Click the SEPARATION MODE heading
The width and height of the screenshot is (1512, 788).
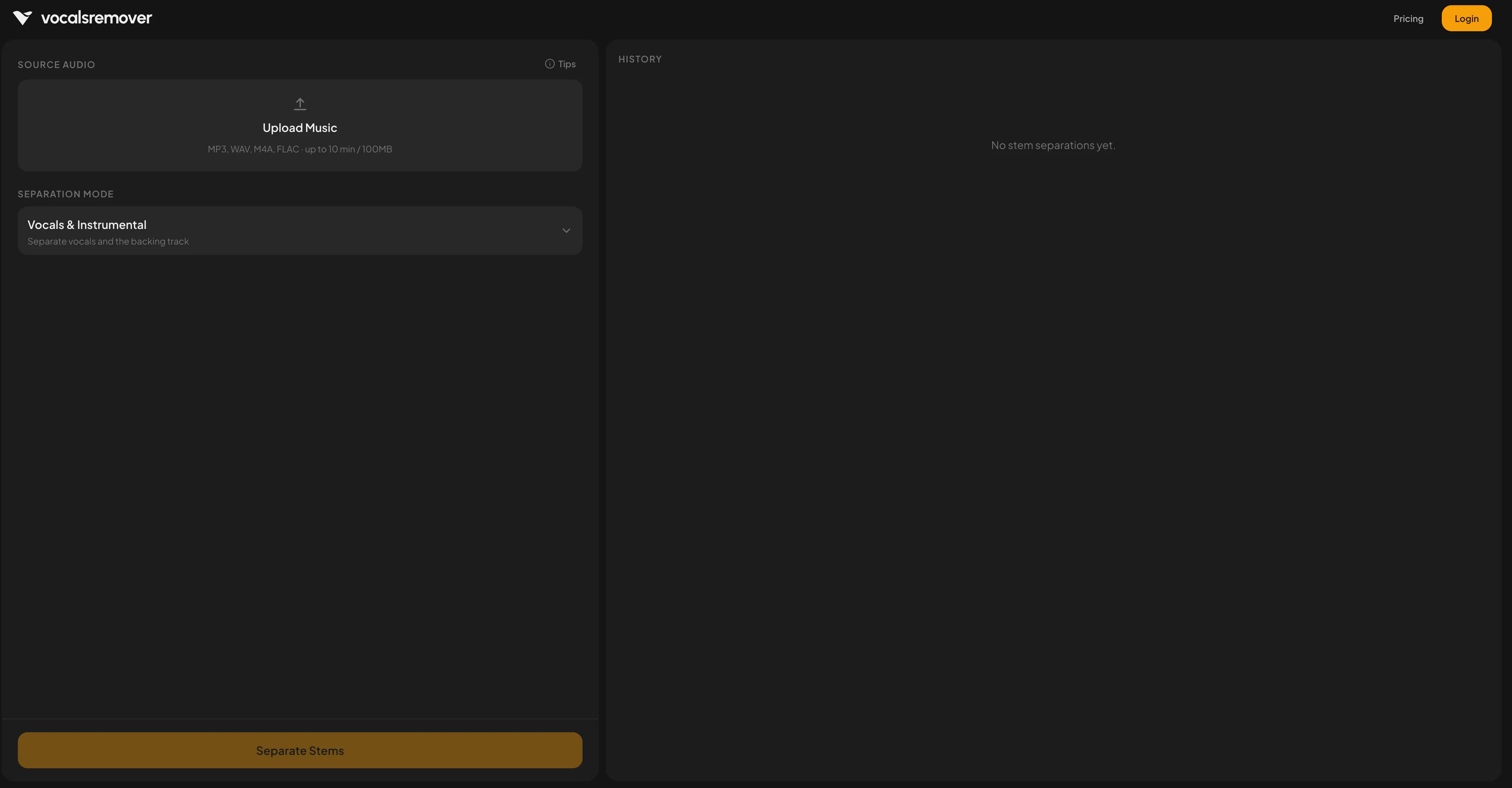click(66, 194)
